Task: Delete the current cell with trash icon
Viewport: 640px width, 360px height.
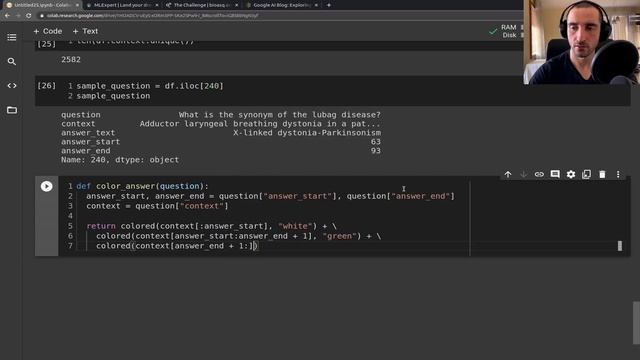Action: point(602,174)
